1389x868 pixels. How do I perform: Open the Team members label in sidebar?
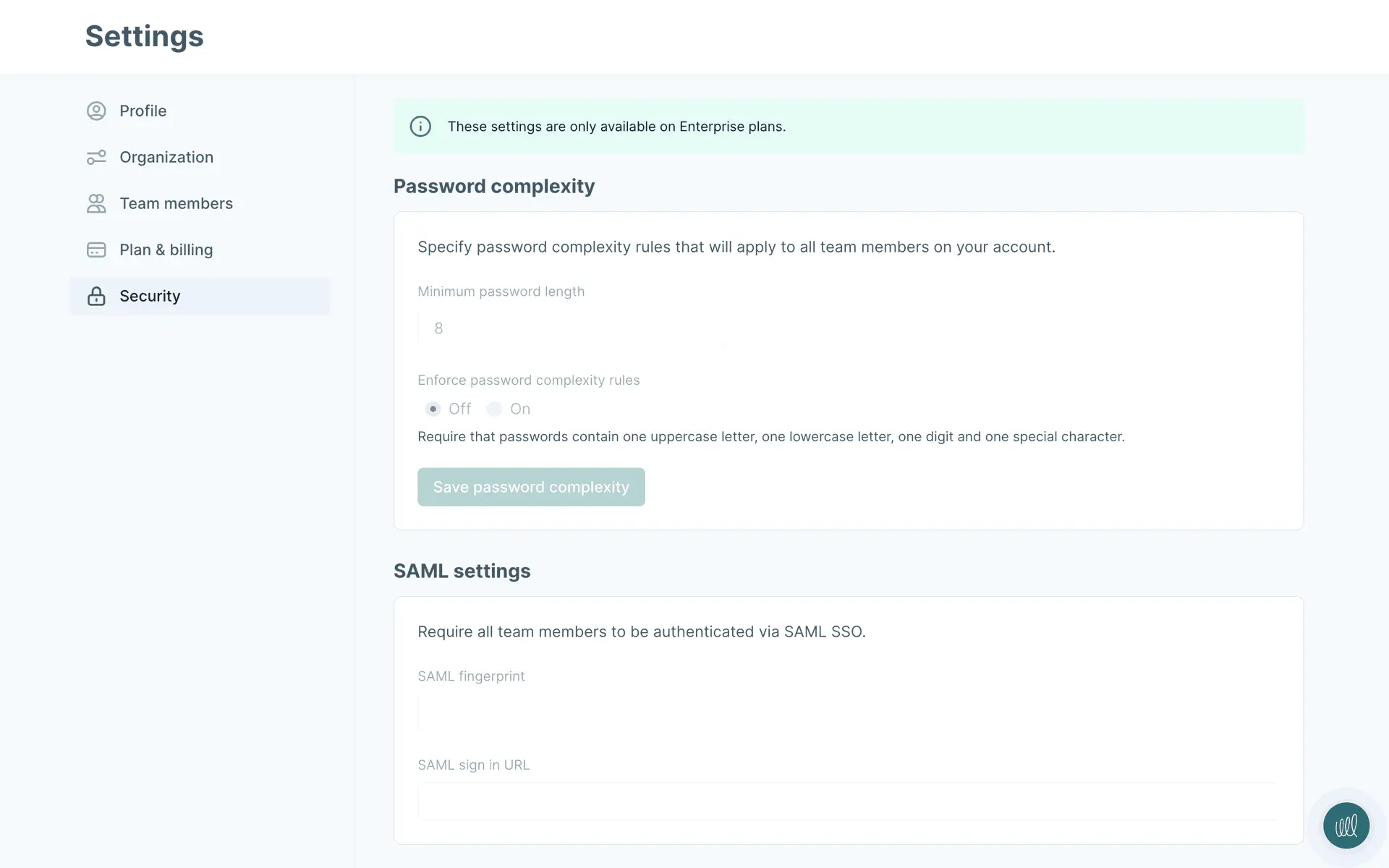point(176,203)
